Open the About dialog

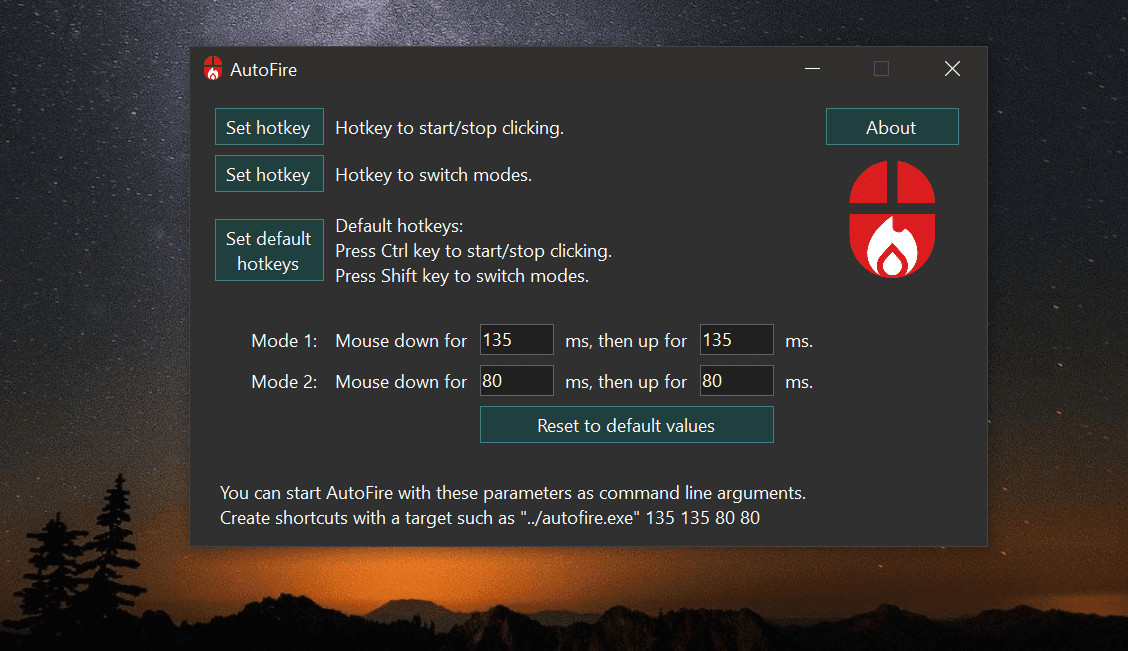pos(892,127)
